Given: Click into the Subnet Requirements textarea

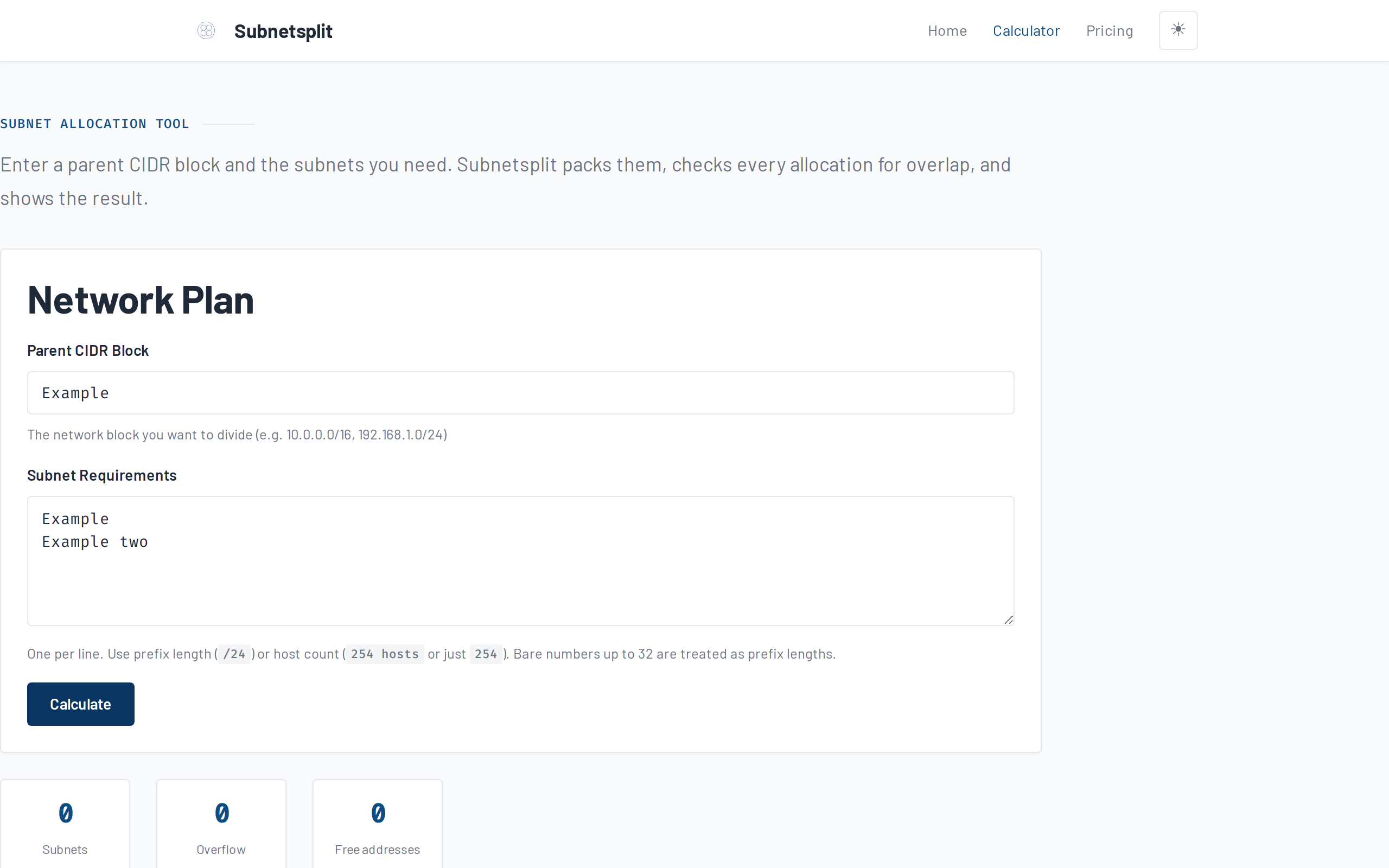Looking at the screenshot, I should pyautogui.click(x=520, y=561).
